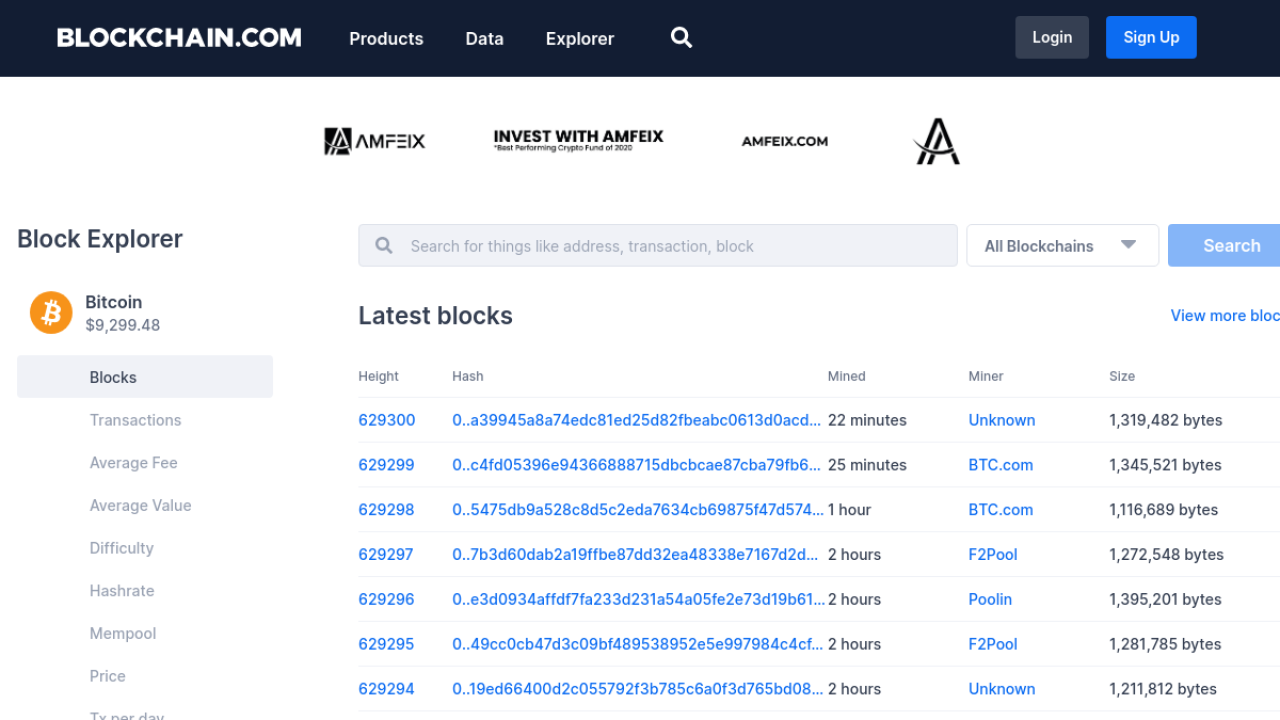Open block height 629300
The width and height of the screenshot is (1280, 720).
click(x=387, y=420)
